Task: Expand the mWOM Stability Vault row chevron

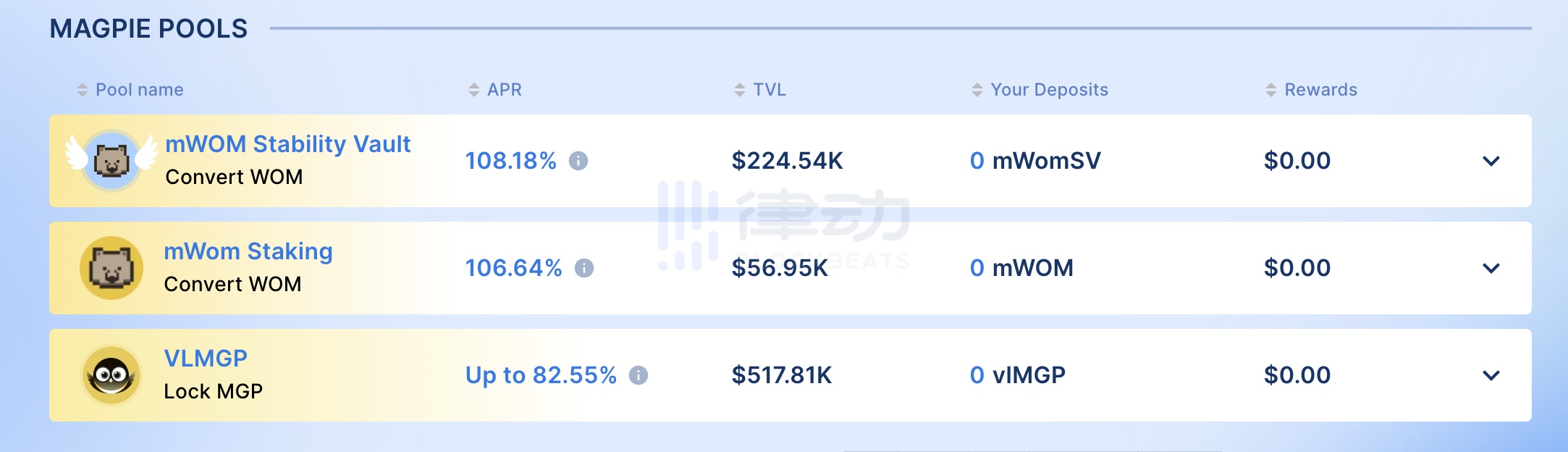Action: [1491, 161]
